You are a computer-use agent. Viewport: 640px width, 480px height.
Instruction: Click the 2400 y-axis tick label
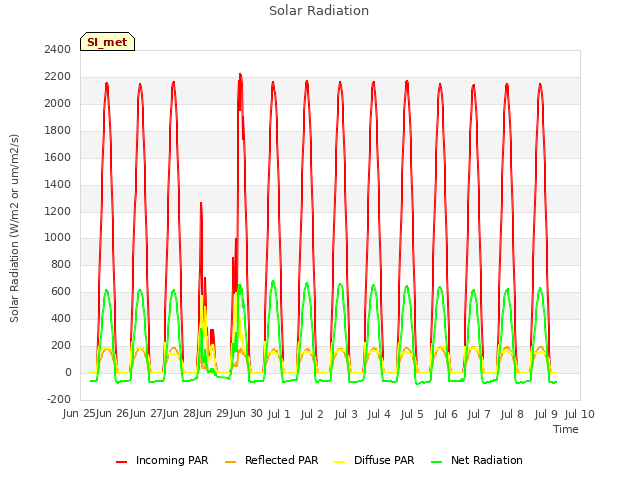[x=58, y=49]
